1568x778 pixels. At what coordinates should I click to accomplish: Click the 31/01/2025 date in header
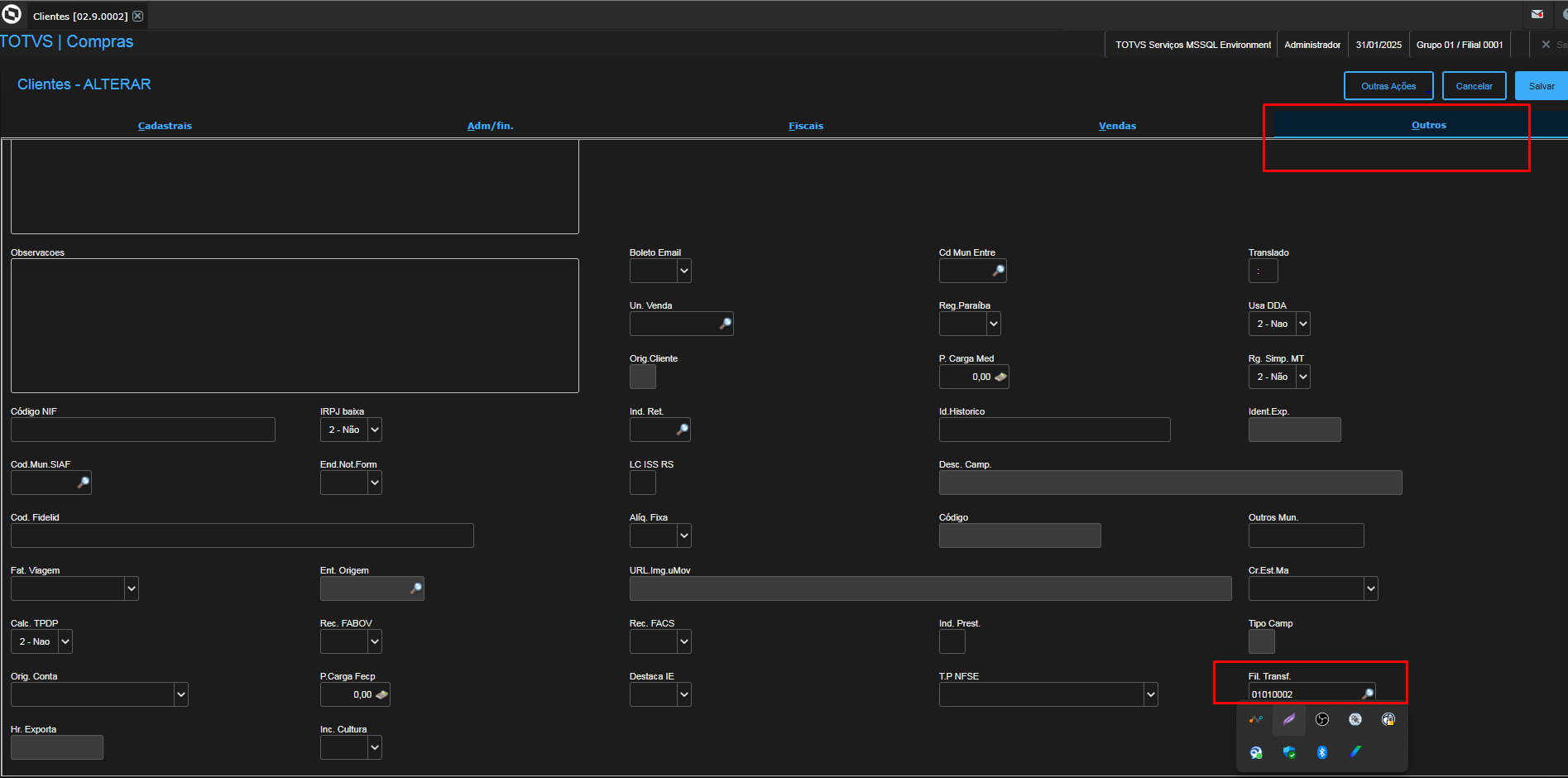point(1379,45)
